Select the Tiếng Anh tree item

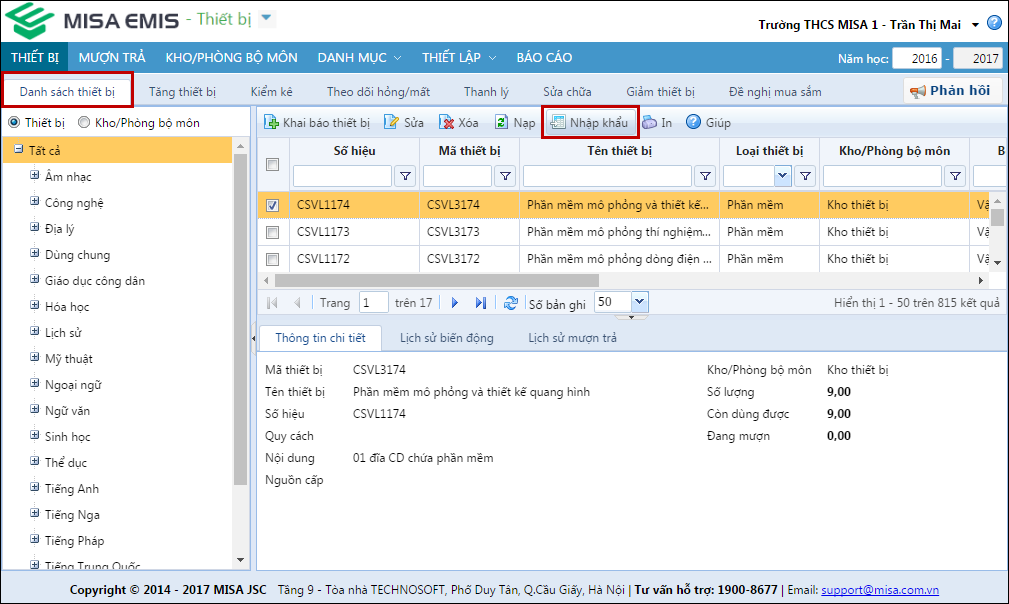tap(72, 488)
